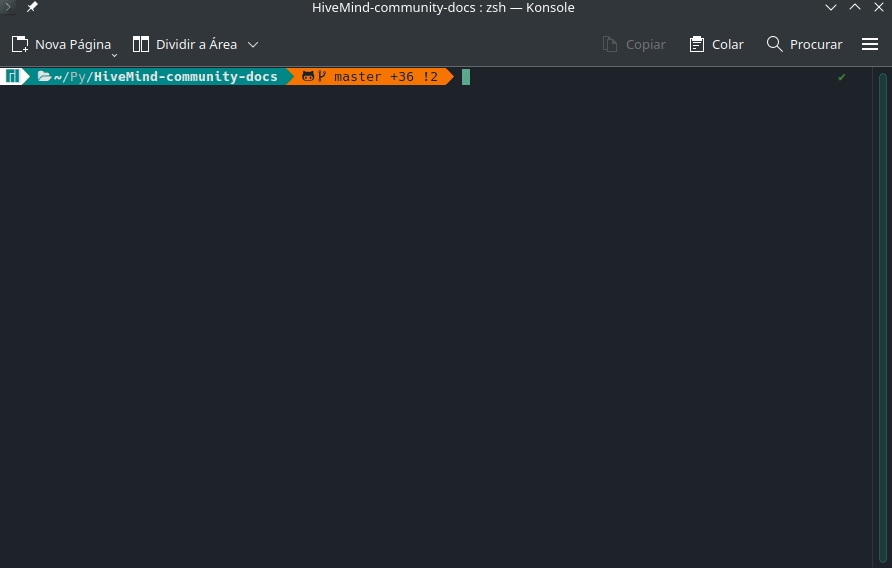
Task: Click the folder icon in the prompt
Action: click(44, 76)
